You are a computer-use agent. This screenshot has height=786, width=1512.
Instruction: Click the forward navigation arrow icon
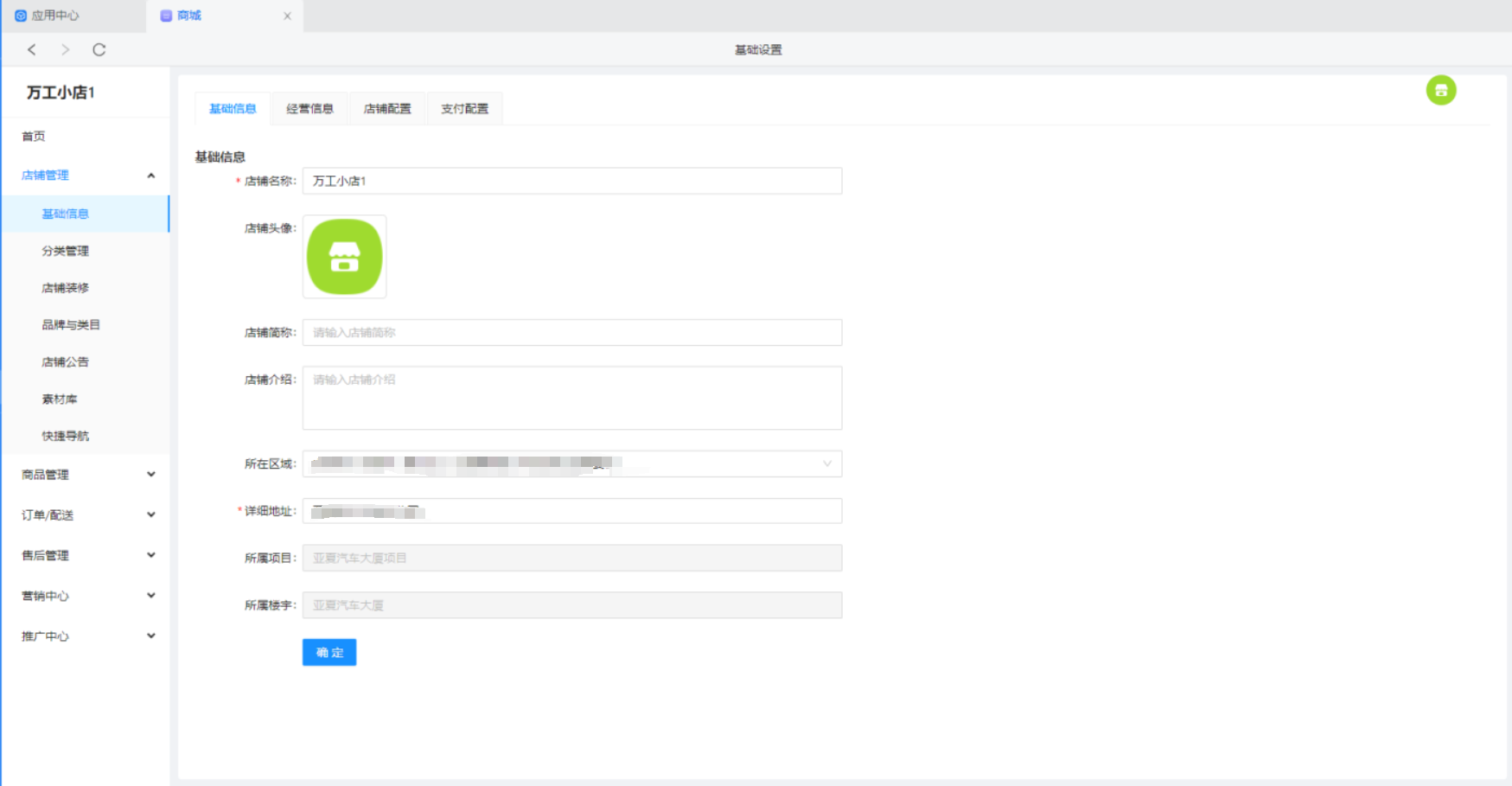pyautogui.click(x=65, y=49)
